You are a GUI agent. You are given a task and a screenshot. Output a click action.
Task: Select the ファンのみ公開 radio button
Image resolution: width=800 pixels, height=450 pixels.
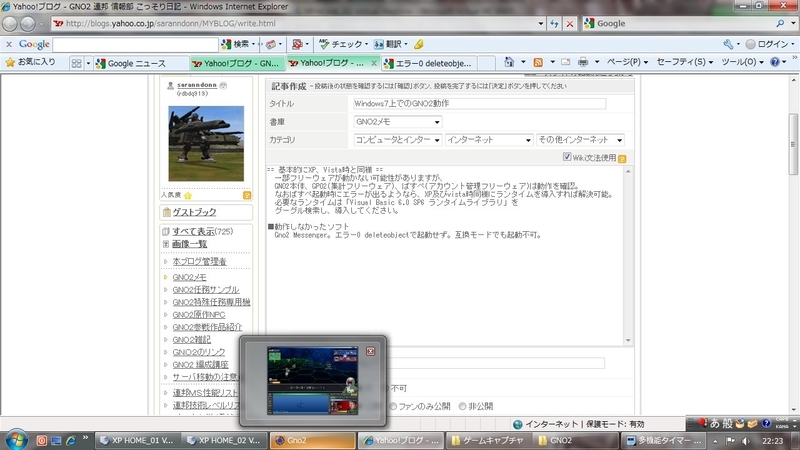(393, 406)
